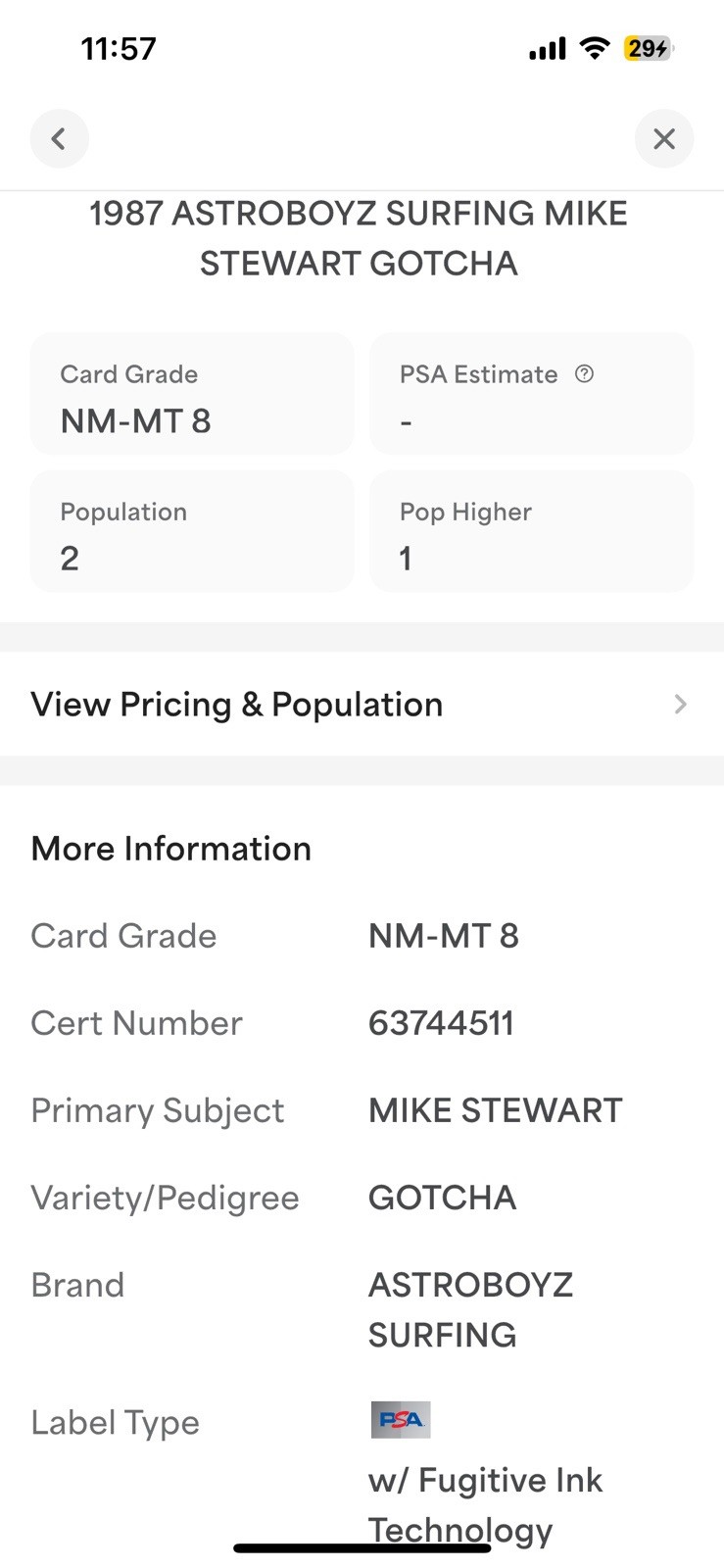Tap the ASTROBOYZ SURFING brand value
This screenshot has height=1568, width=724.
pos(470,1309)
